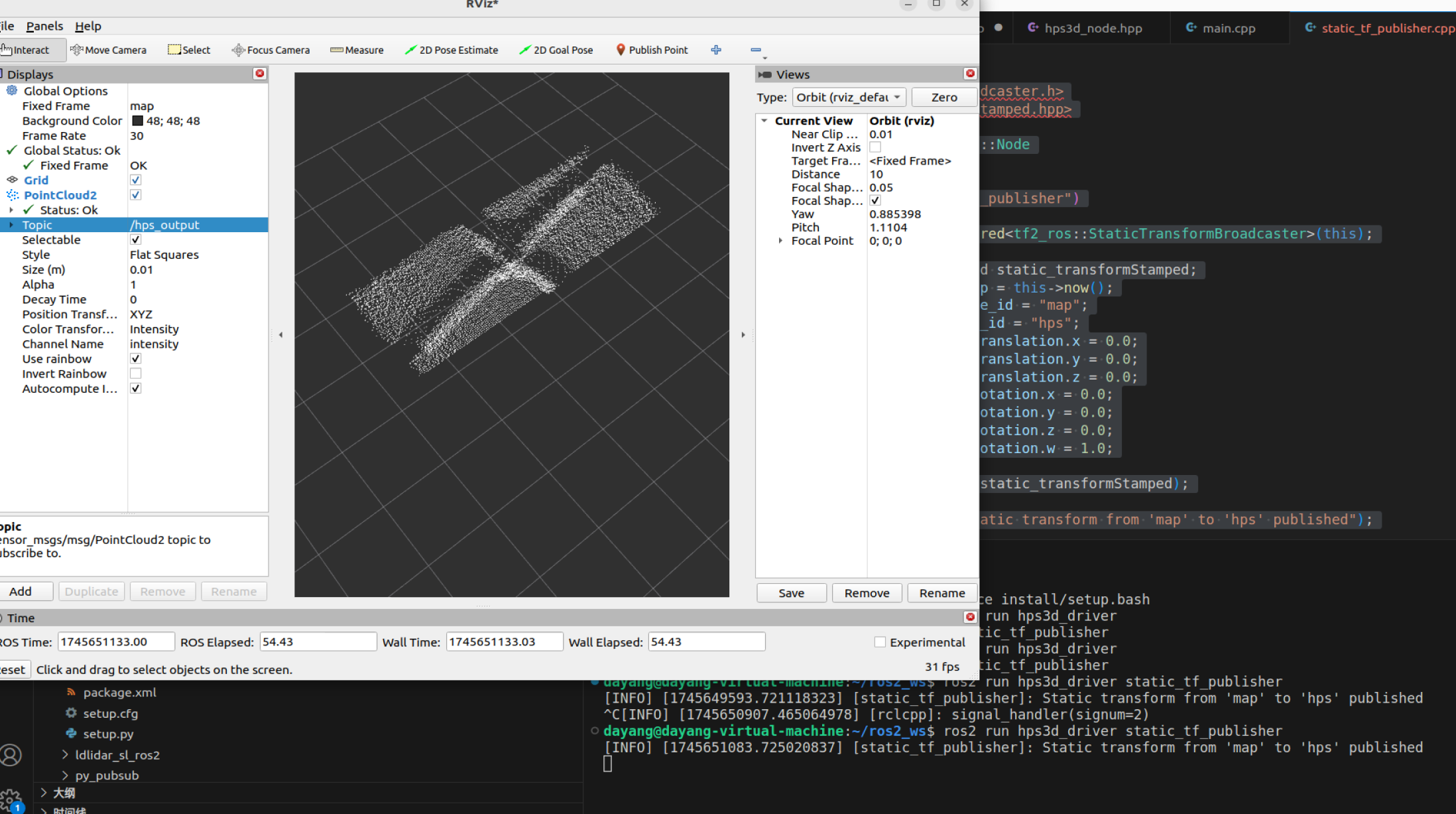Screen dimensions: 1456x814
Task: Enable the Experimental checkbox
Action: (880, 642)
